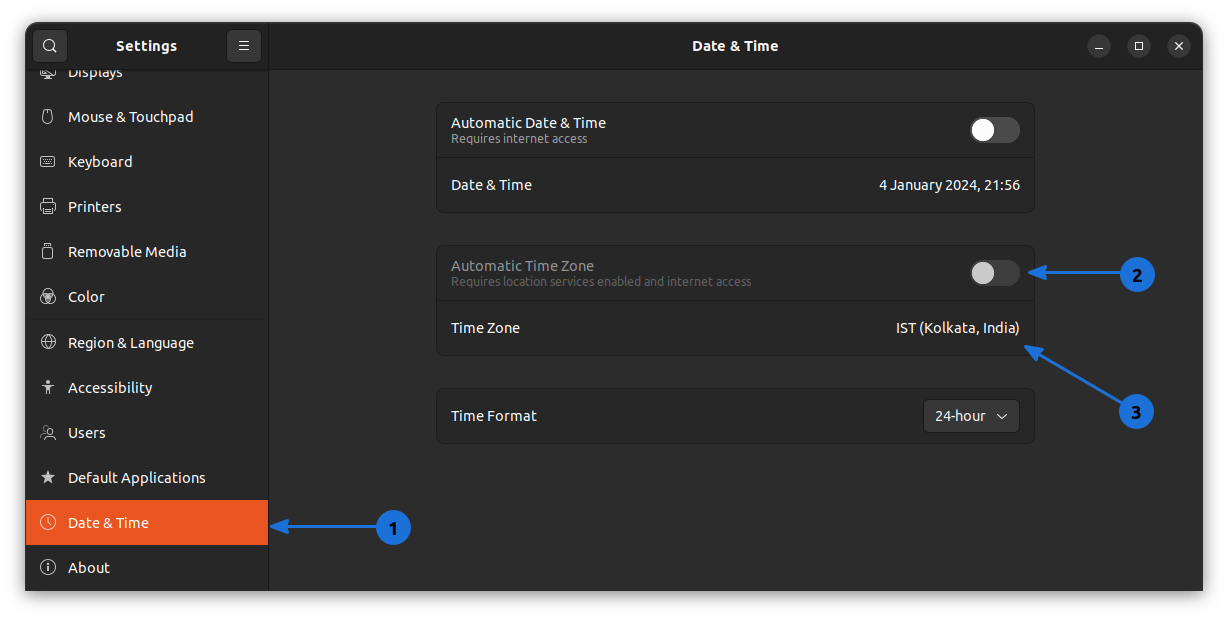Switch to Region & Language panel
This screenshot has width=1228, height=619.
coord(147,342)
